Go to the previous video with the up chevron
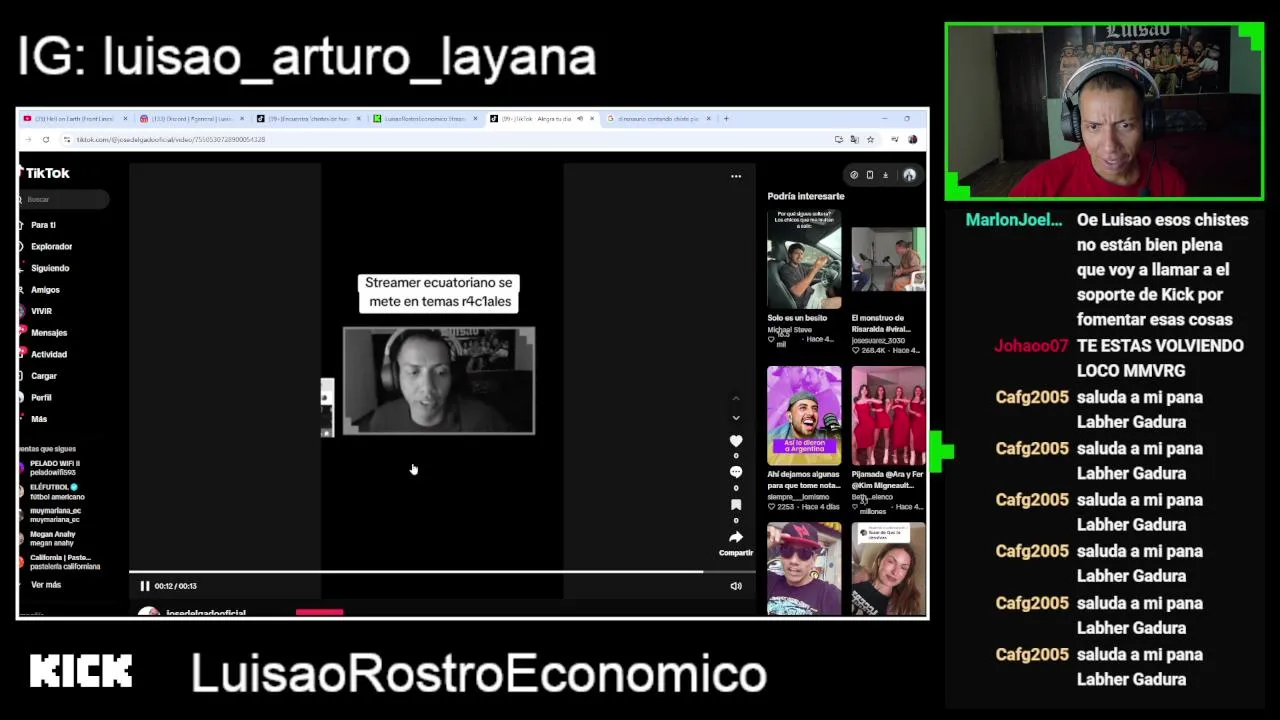This screenshot has height=720, width=1280. pyautogui.click(x=736, y=398)
